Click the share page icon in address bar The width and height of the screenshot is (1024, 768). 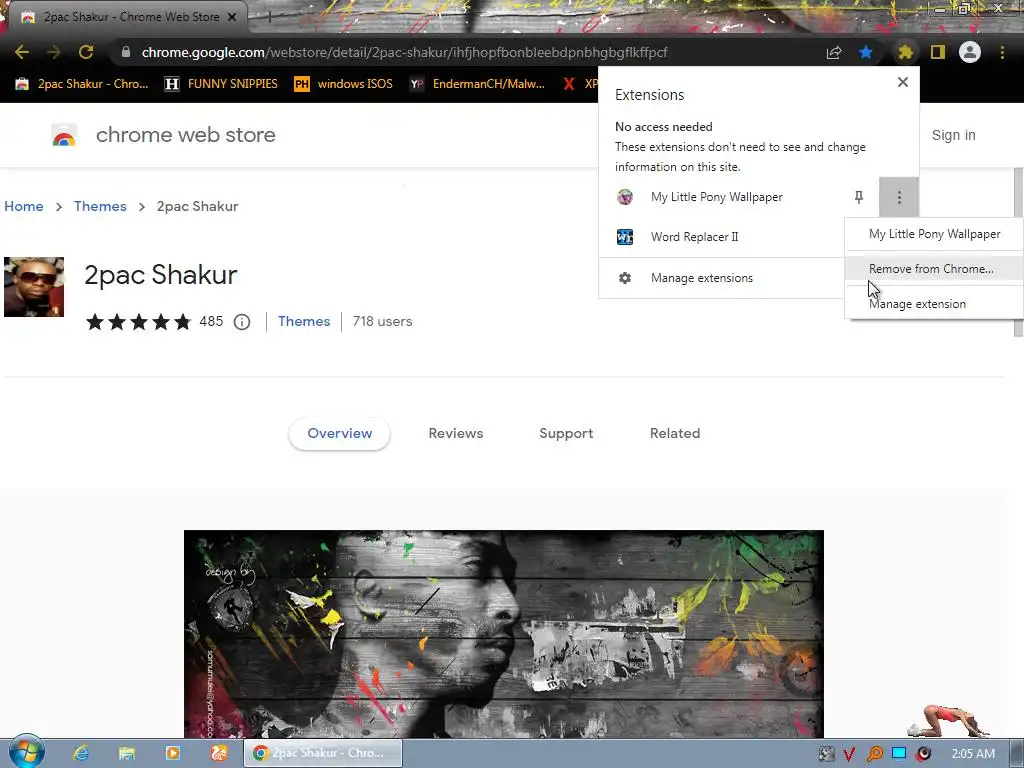pyautogui.click(x=834, y=53)
